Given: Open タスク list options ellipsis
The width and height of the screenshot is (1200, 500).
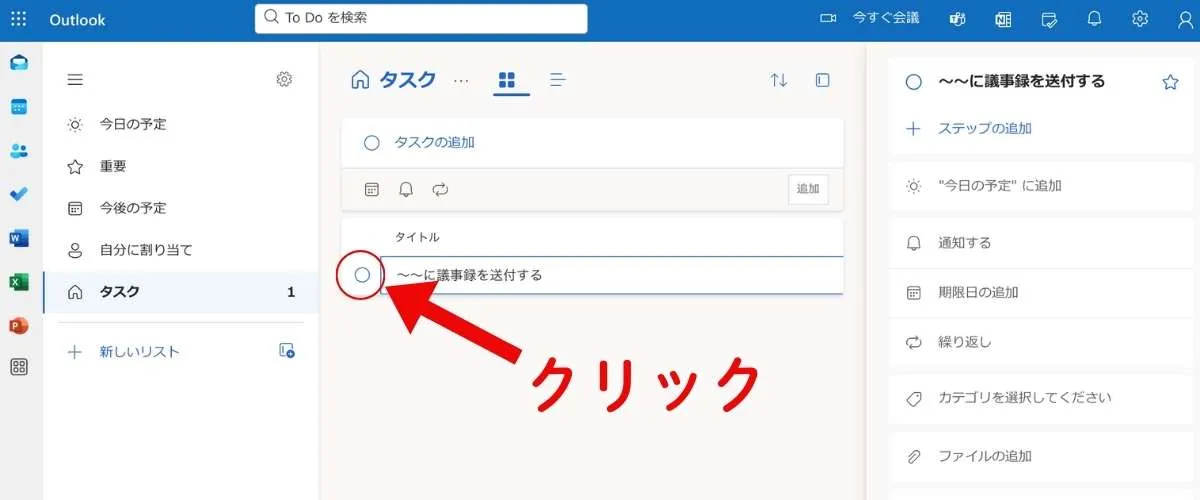Looking at the screenshot, I should click(x=461, y=81).
